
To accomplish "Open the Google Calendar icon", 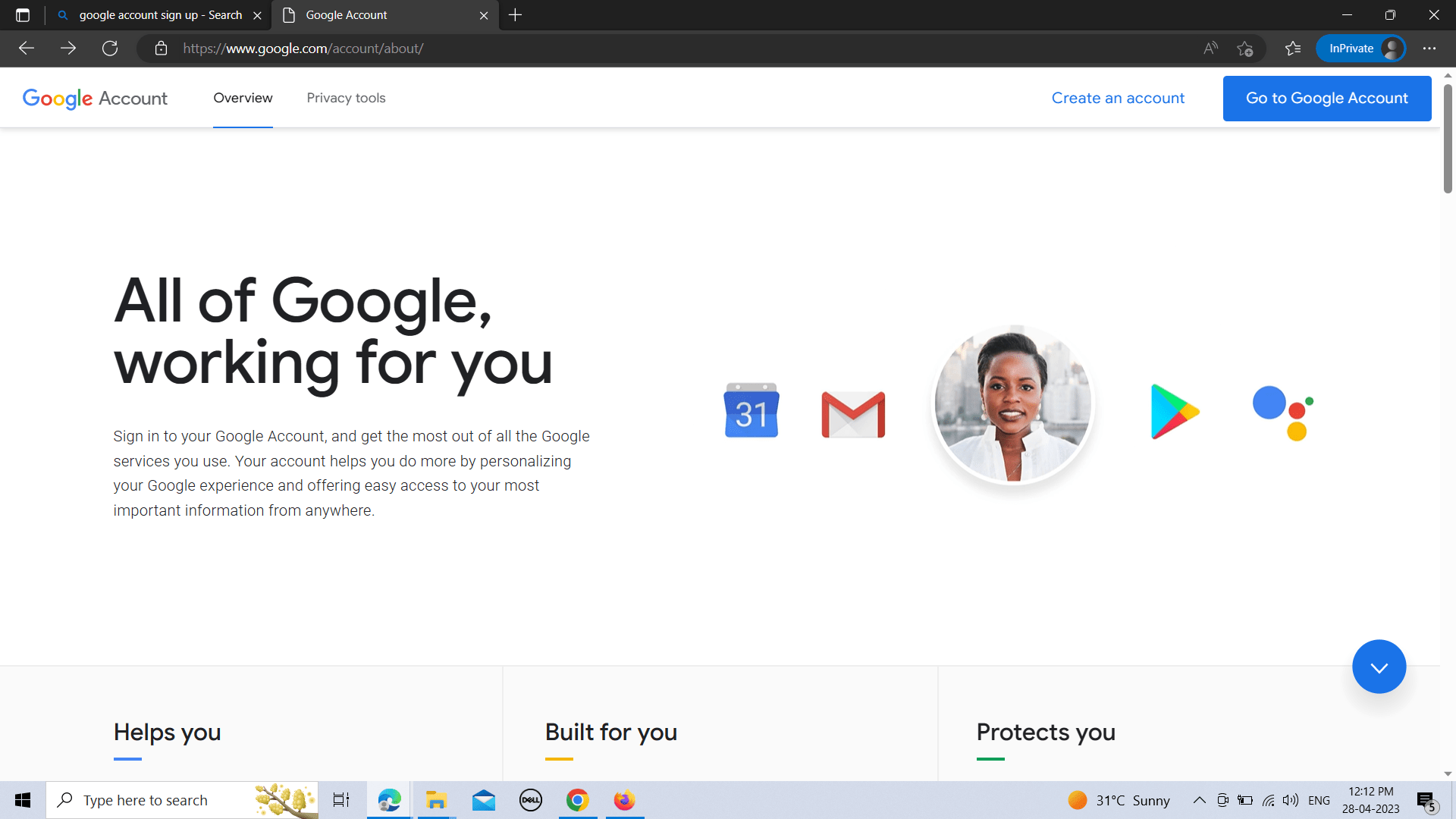I will 751,409.
